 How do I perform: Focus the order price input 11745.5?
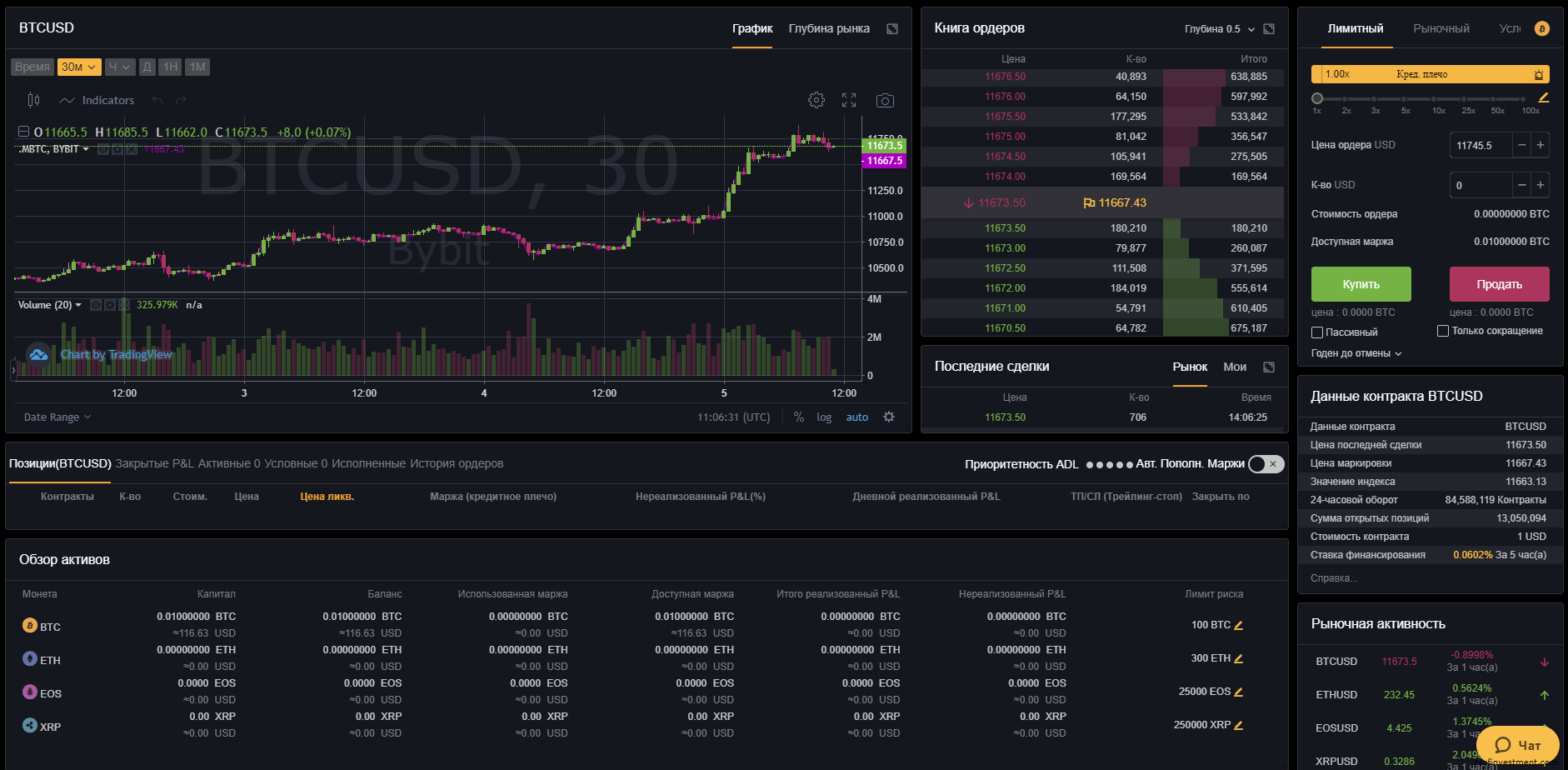(1481, 145)
